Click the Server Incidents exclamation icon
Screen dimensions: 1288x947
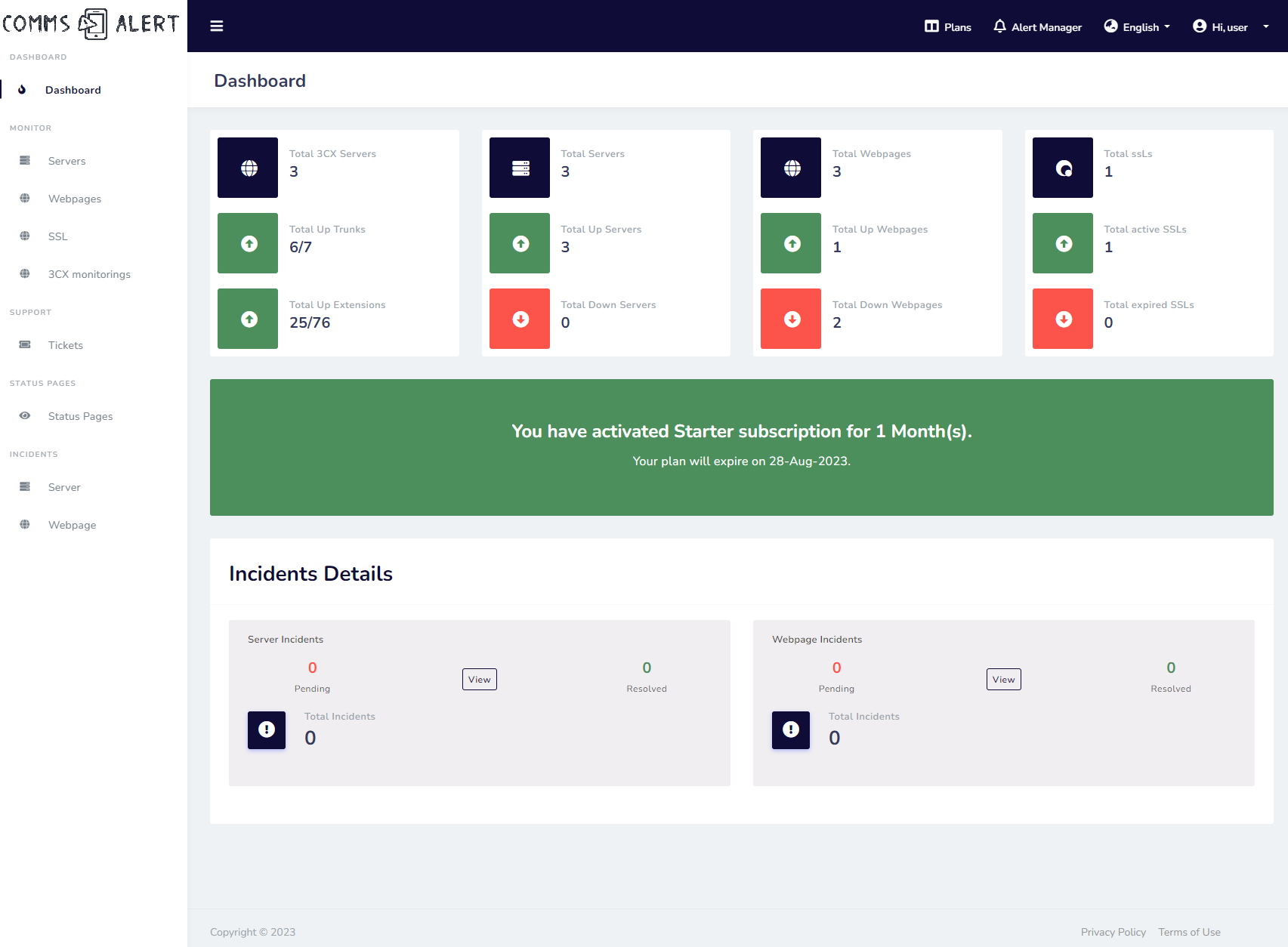tap(267, 730)
